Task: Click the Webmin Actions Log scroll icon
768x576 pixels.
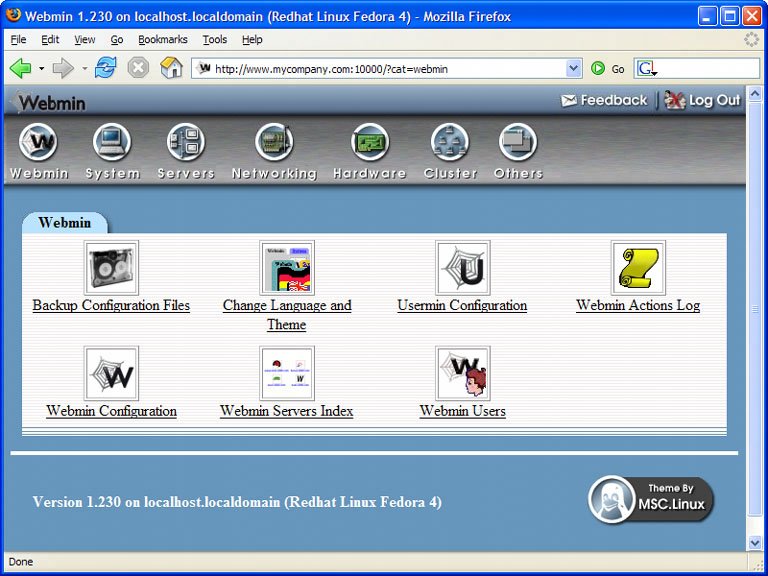Action: pos(638,268)
